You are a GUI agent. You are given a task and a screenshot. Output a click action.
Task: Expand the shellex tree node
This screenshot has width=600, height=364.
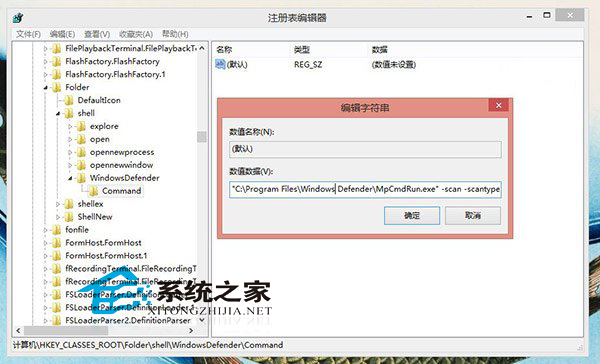tap(58, 204)
